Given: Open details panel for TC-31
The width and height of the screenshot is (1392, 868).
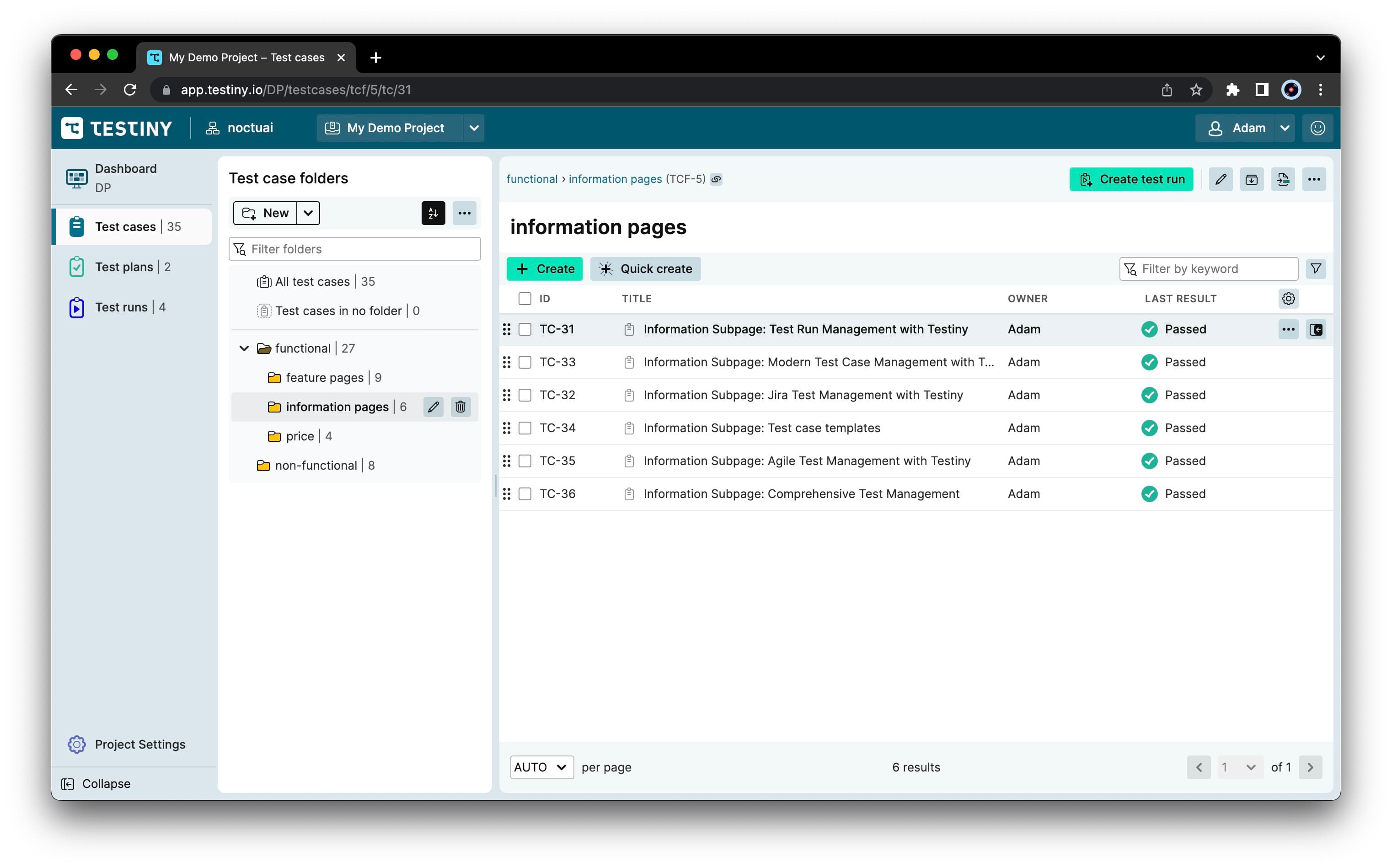Looking at the screenshot, I should 1315,330.
